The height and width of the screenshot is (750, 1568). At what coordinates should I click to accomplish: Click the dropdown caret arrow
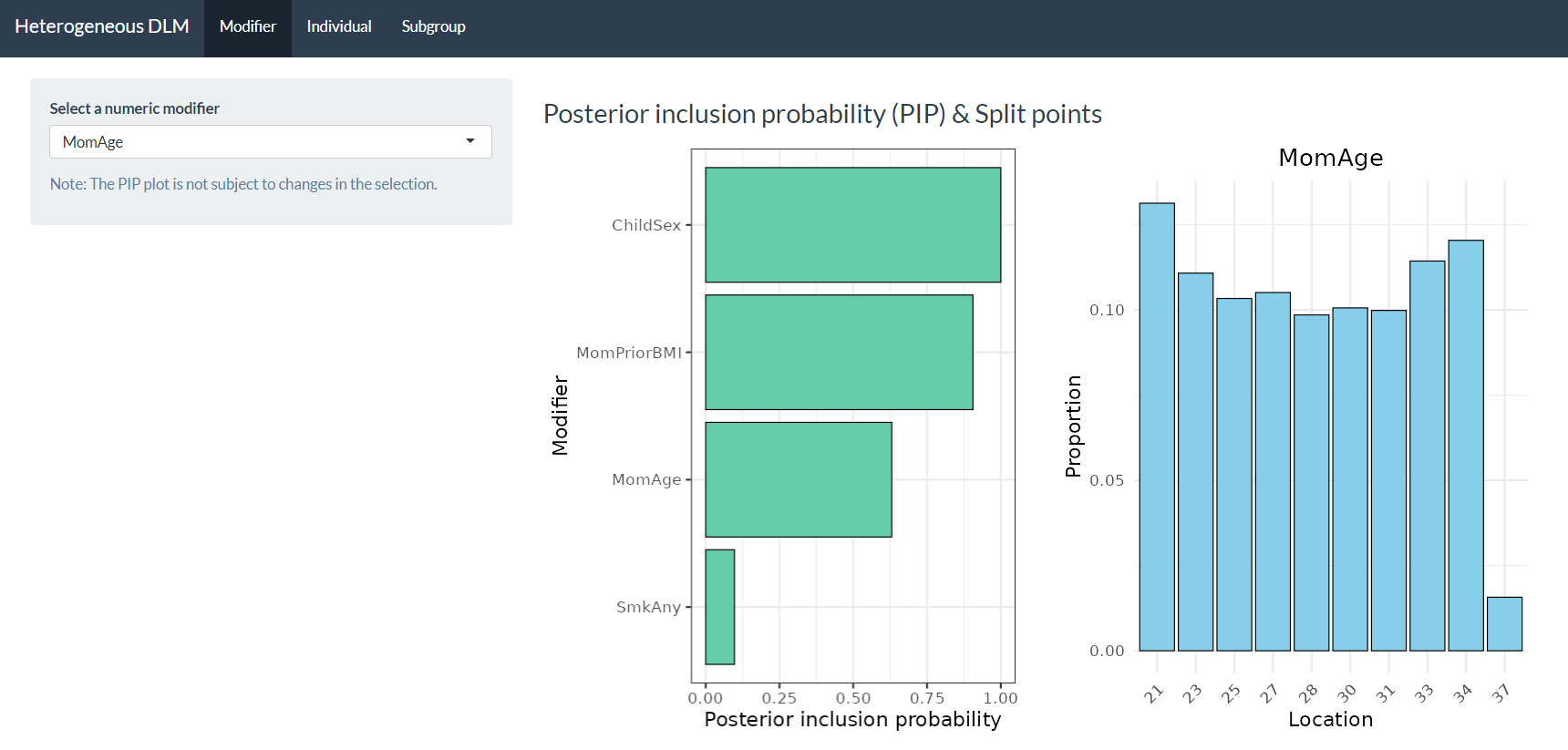pyautogui.click(x=470, y=141)
